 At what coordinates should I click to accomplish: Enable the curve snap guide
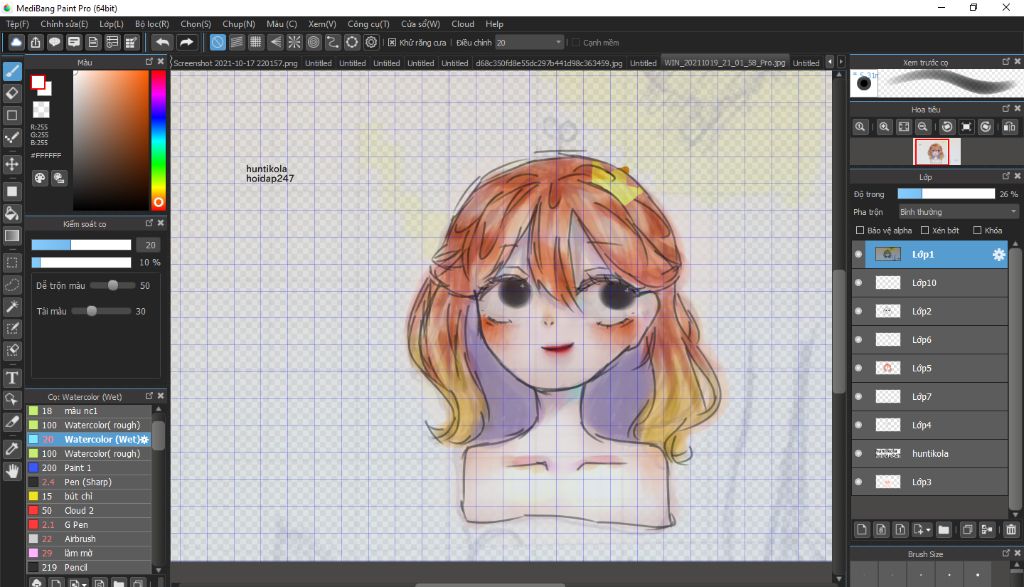tap(332, 42)
